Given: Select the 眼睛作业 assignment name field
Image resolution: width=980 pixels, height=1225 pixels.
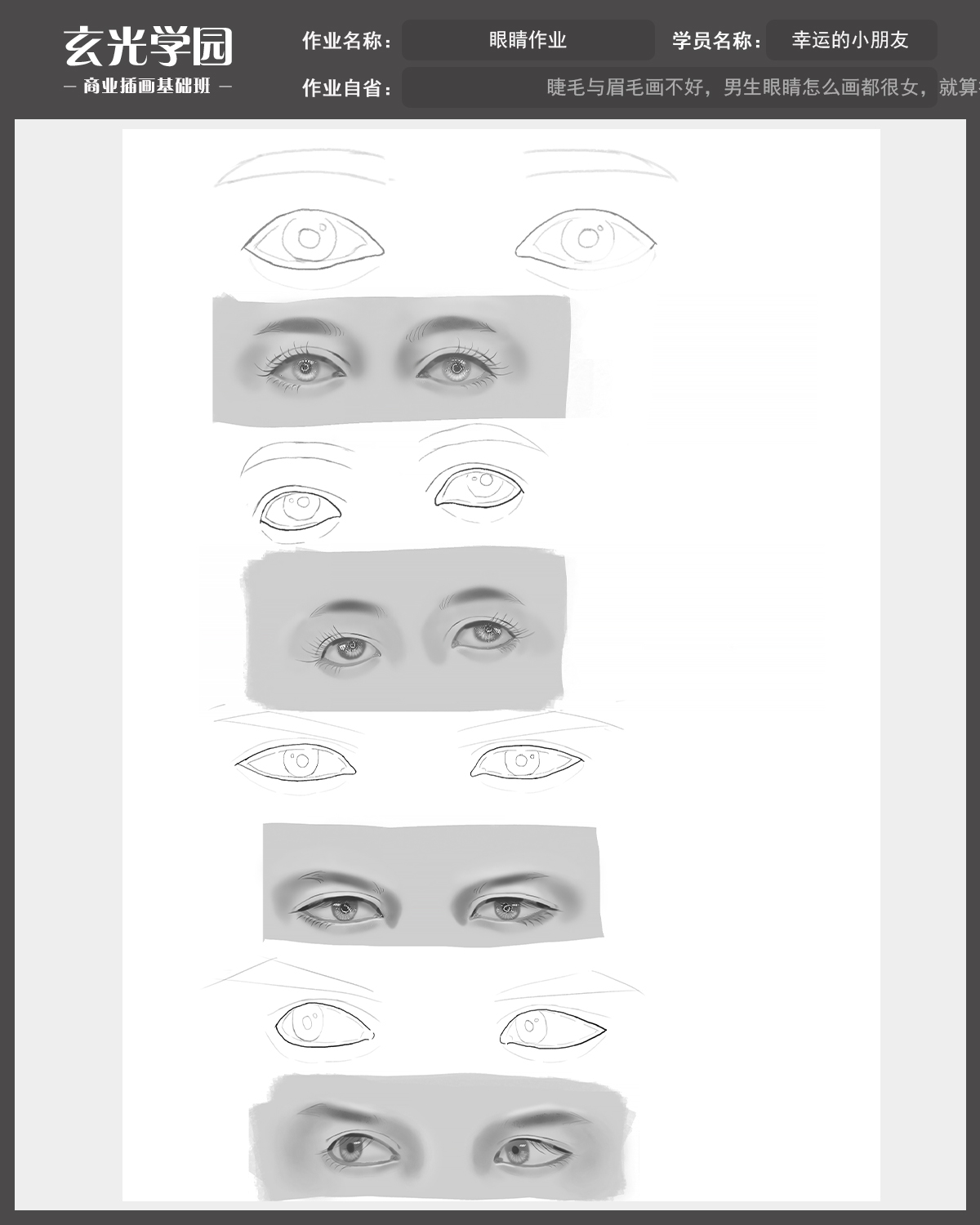Looking at the screenshot, I should (528, 40).
